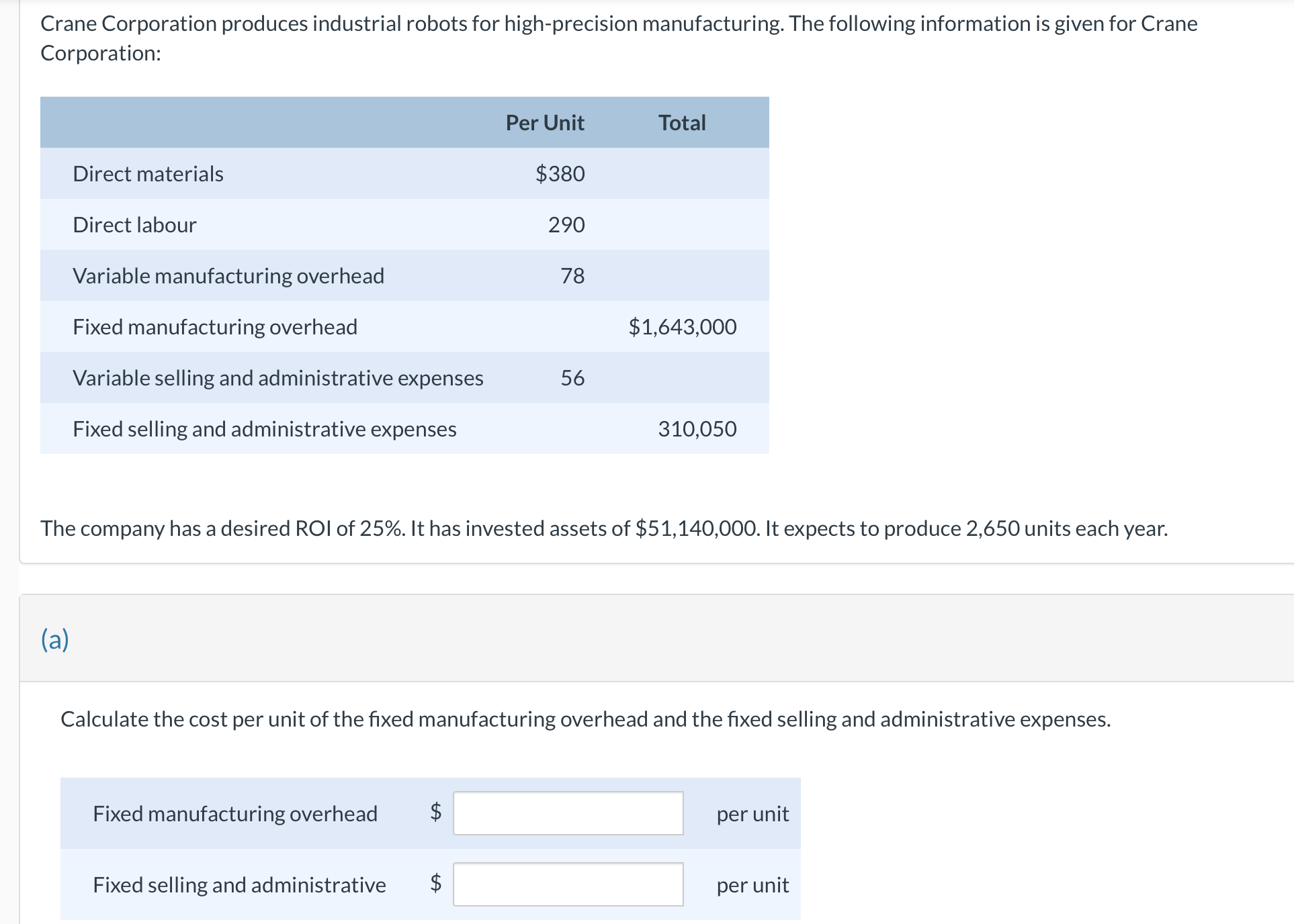This screenshot has width=1294, height=924.
Task: Click Fixed selling and administrative answer row label
Action: [x=239, y=885]
